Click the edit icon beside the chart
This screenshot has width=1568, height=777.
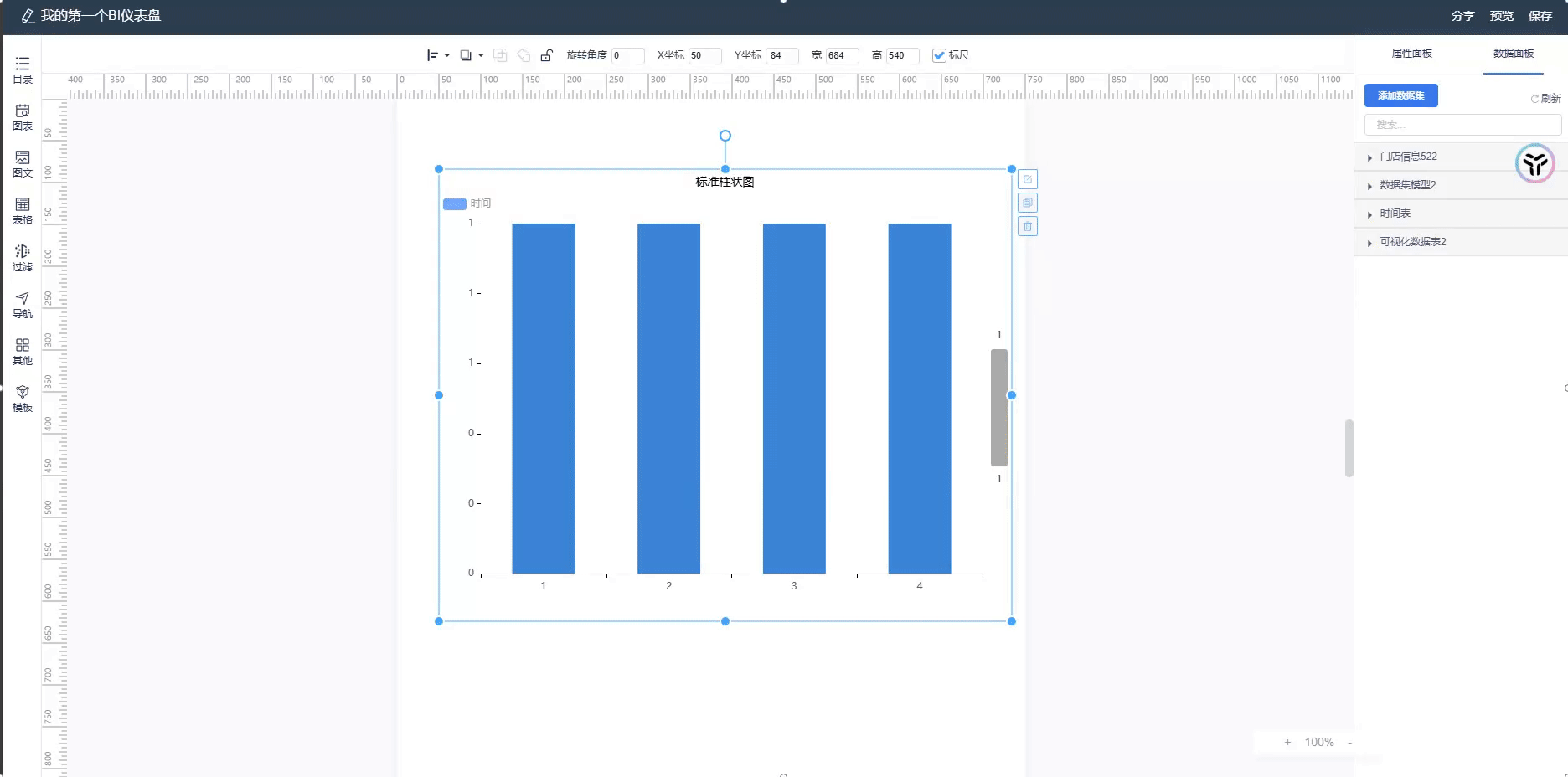coord(1028,179)
